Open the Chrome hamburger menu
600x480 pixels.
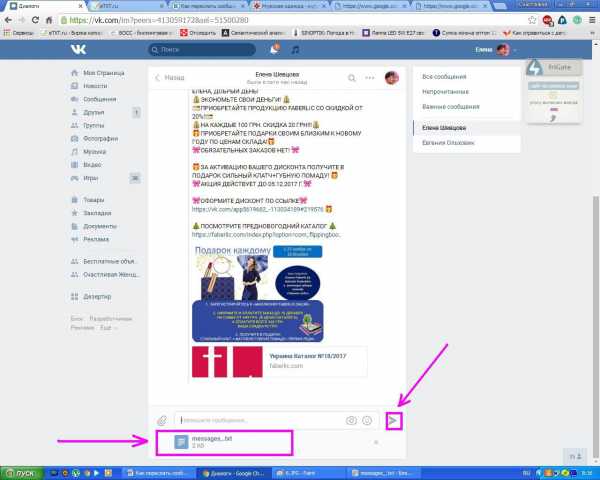[x=592, y=20]
